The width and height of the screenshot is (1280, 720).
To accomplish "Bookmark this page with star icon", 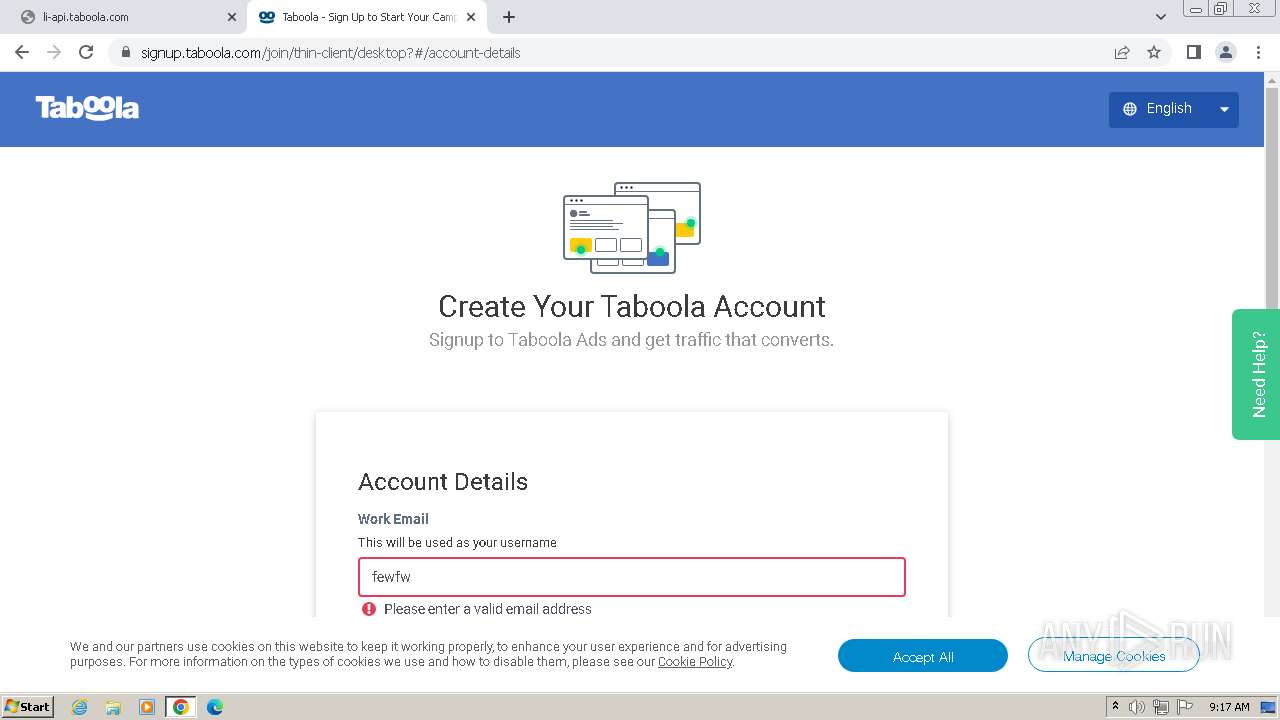I will [x=1154, y=52].
